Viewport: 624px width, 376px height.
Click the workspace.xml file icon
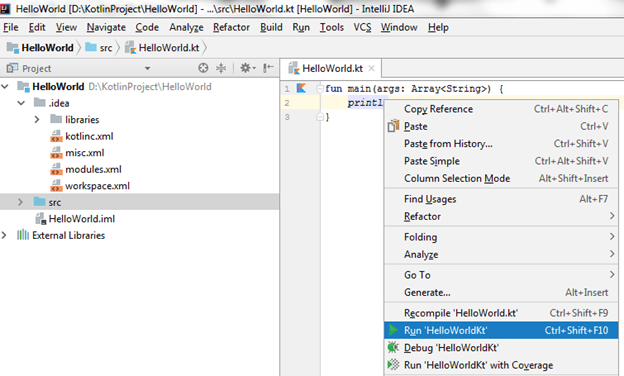point(56,186)
